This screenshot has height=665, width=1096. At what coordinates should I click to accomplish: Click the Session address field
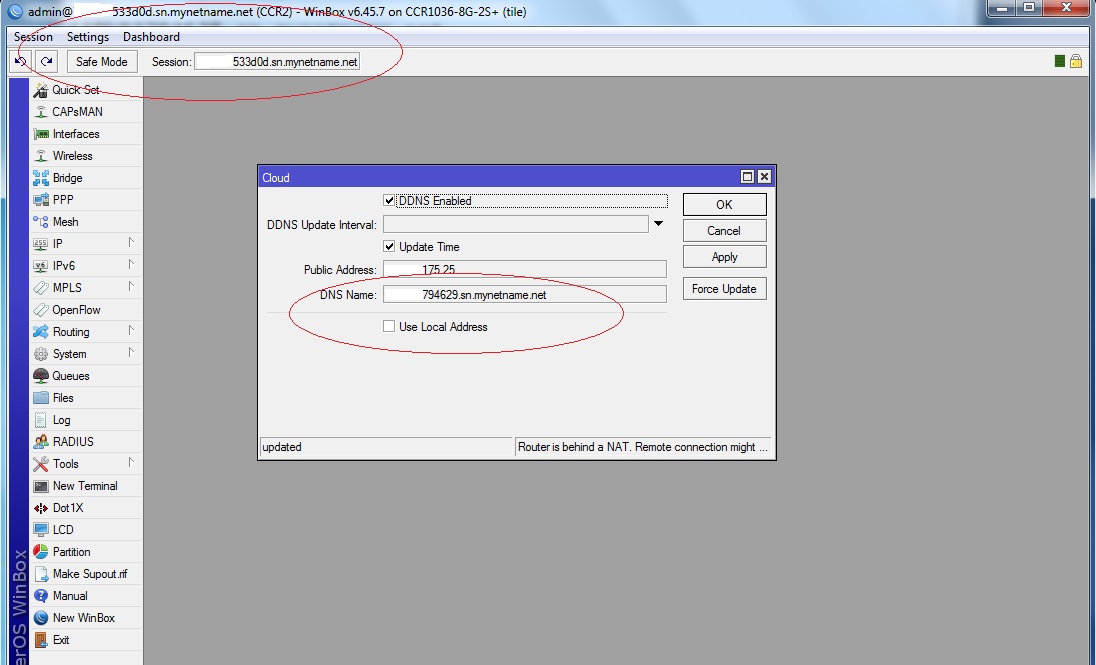click(x=277, y=62)
